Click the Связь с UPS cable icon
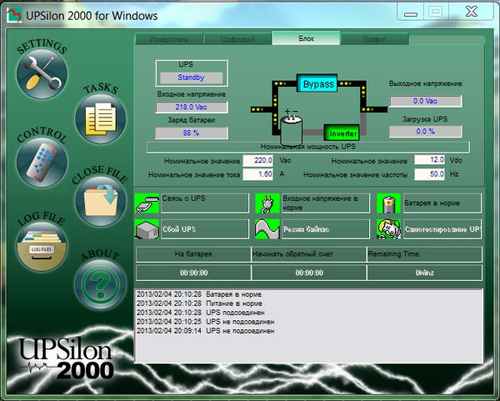The width and height of the screenshot is (500, 401). (x=147, y=203)
